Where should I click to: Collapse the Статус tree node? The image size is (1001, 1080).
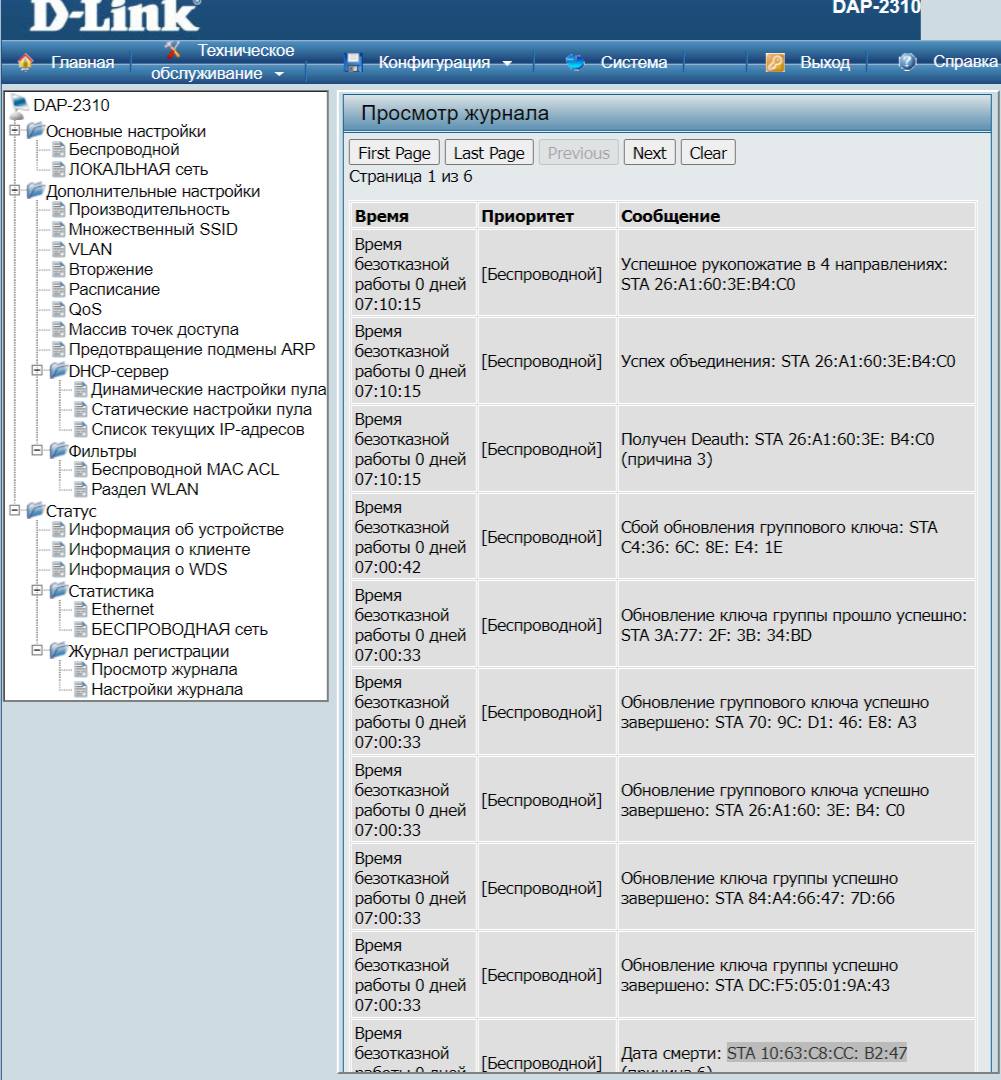coord(15,510)
